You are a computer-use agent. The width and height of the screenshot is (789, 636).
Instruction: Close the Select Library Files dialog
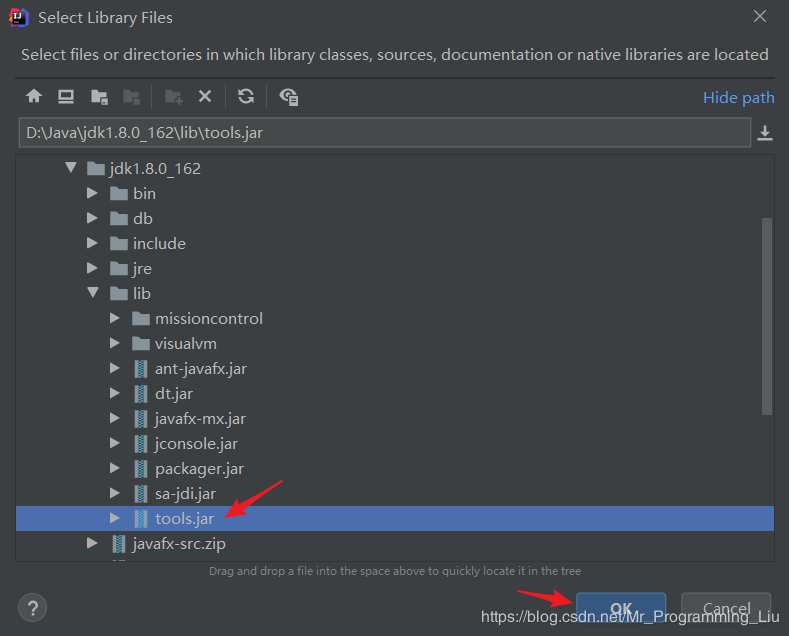click(760, 17)
